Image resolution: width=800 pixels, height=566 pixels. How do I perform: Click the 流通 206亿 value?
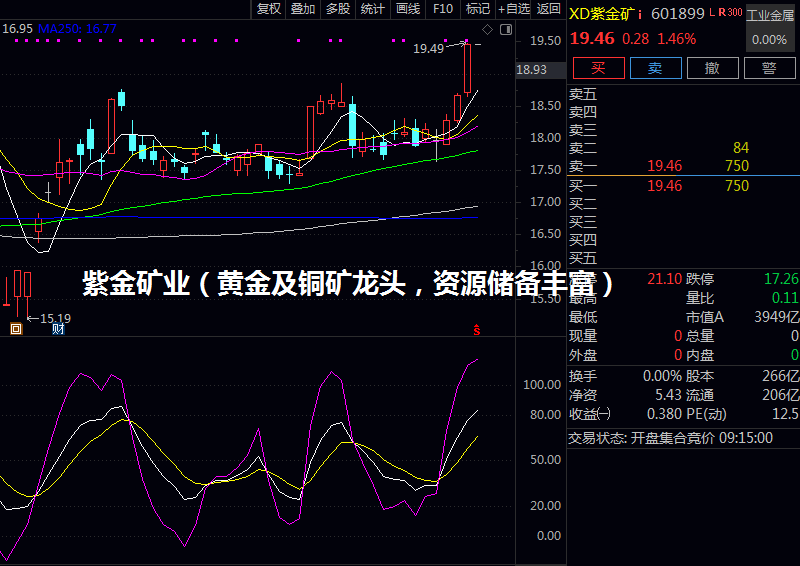781,395
